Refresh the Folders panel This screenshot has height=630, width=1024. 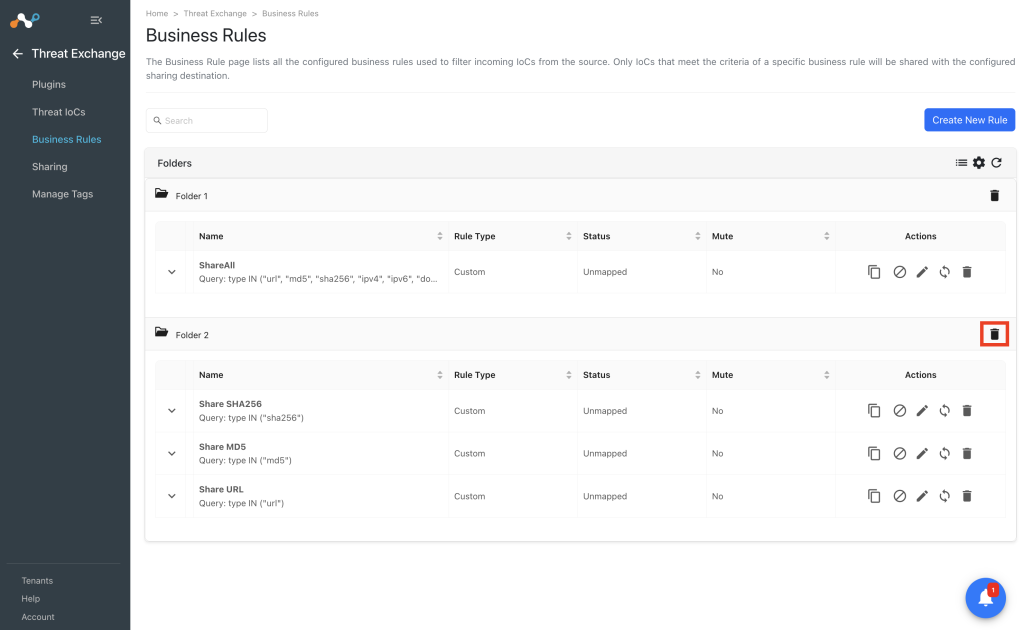[x=997, y=163]
